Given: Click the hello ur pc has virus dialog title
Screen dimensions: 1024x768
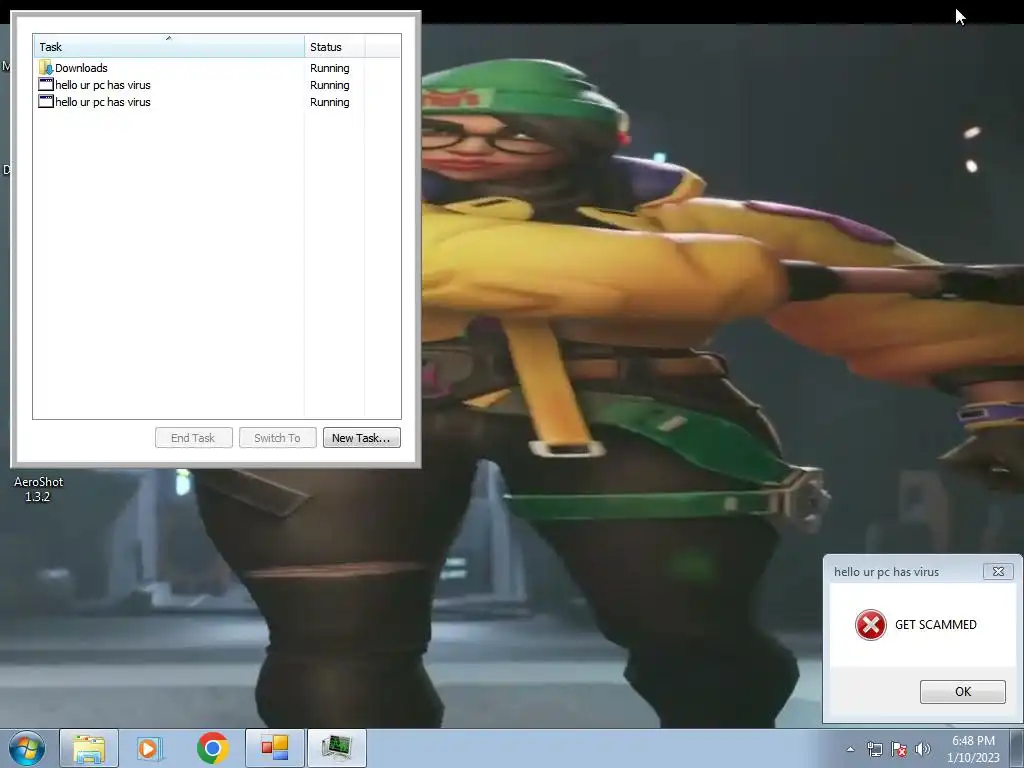Looking at the screenshot, I should (x=886, y=572).
